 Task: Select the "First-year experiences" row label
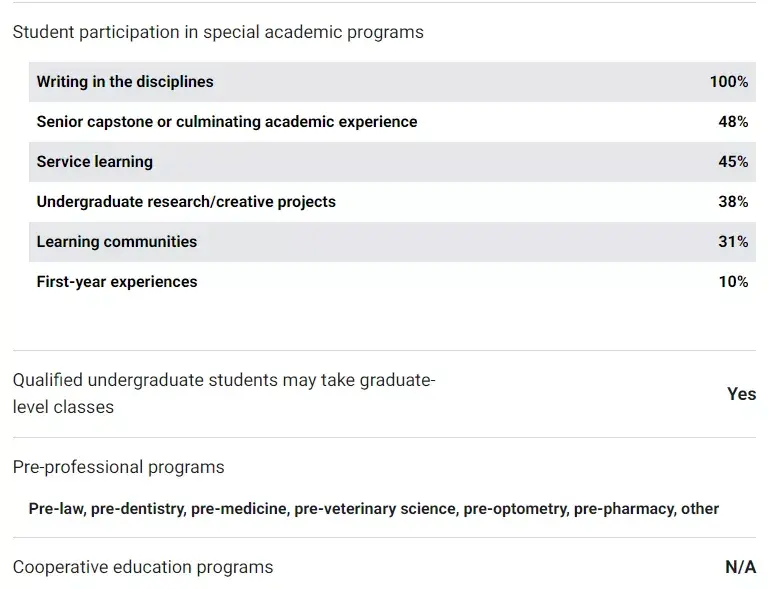[117, 282]
